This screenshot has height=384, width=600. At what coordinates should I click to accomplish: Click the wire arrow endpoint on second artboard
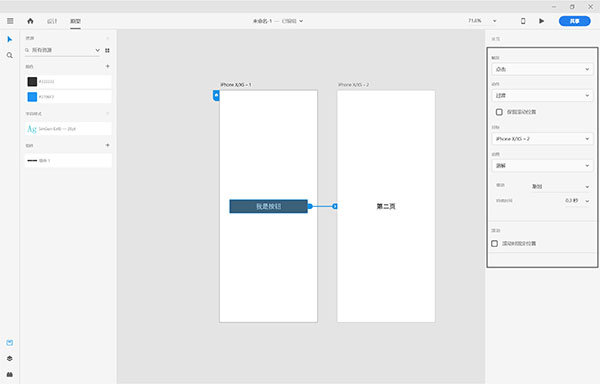coord(335,206)
